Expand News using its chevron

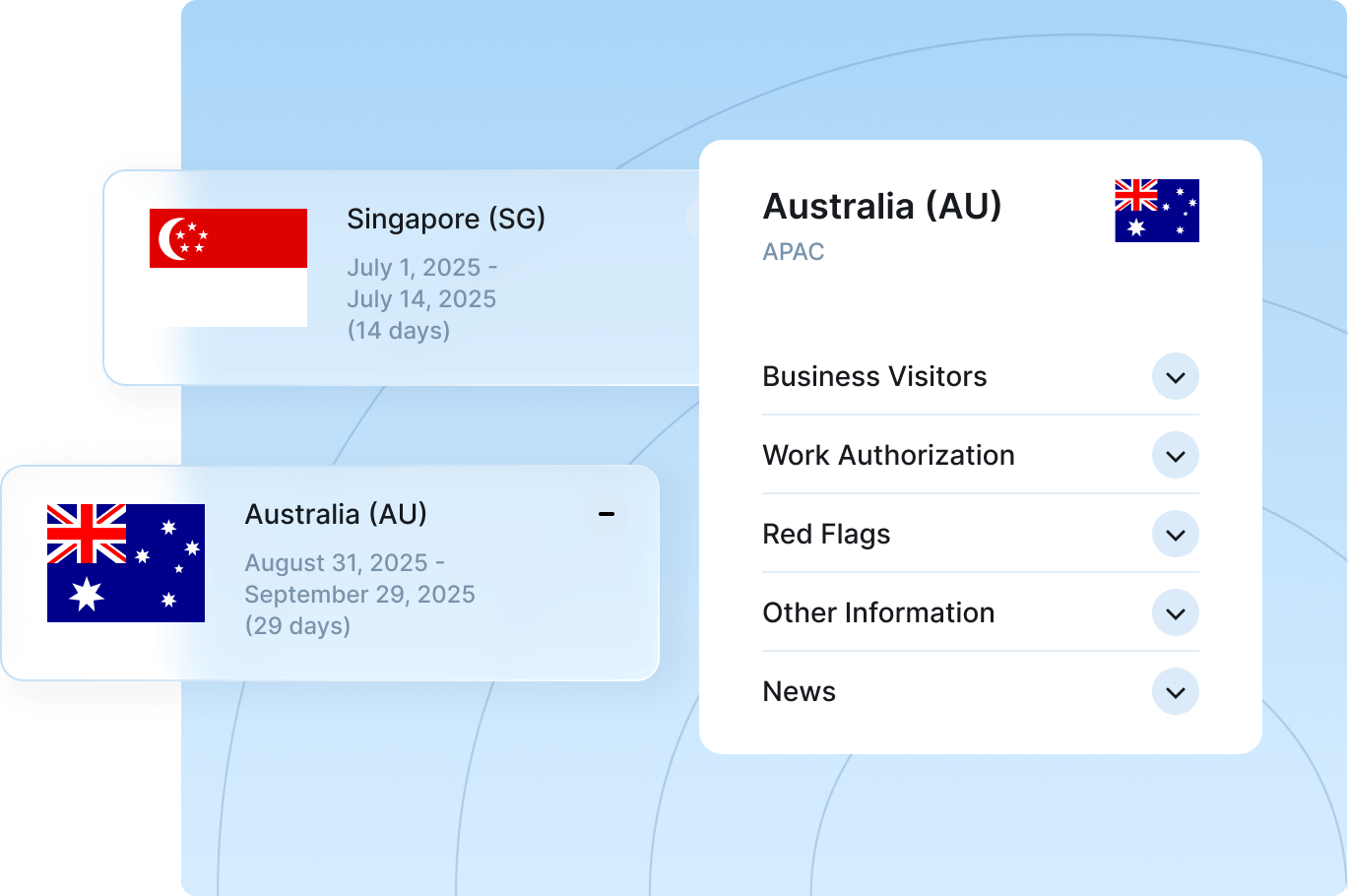[x=1175, y=692]
